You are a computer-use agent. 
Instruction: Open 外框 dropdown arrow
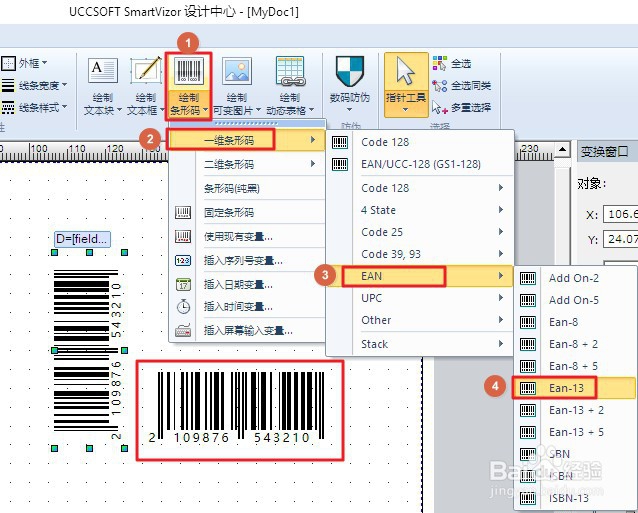click(44, 63)
